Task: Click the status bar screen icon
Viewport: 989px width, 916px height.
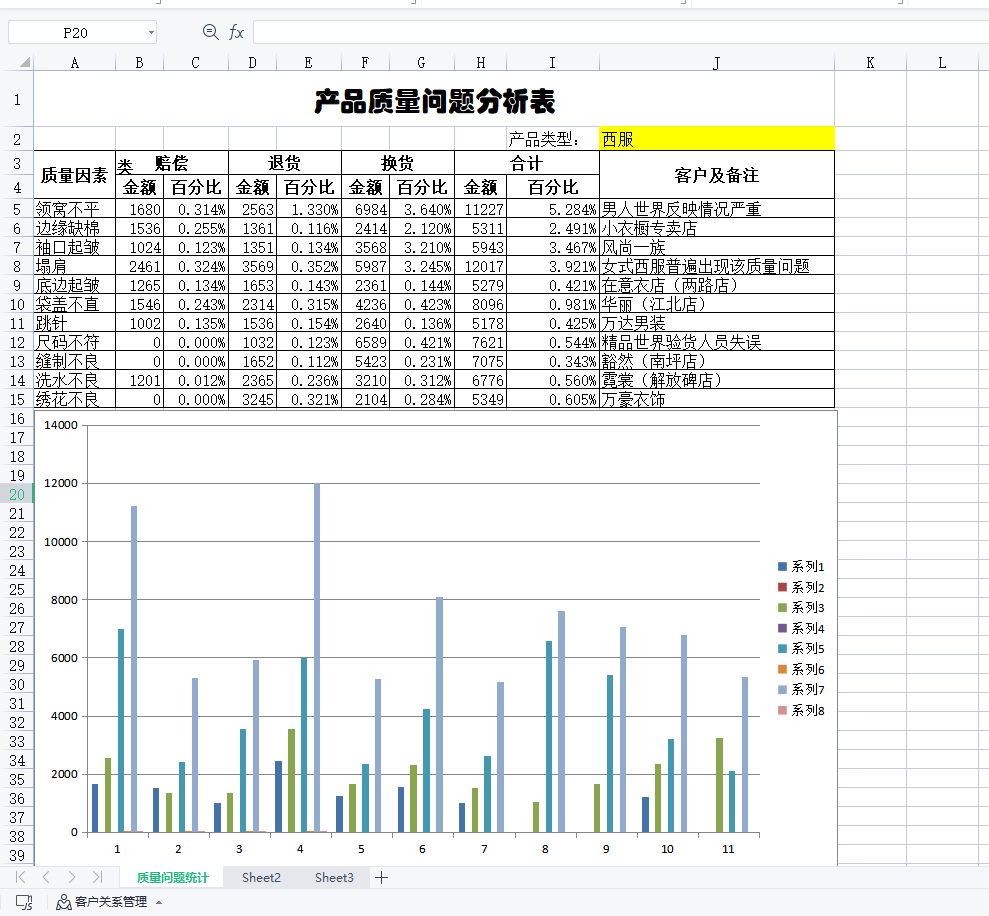Action: point(24,902)
